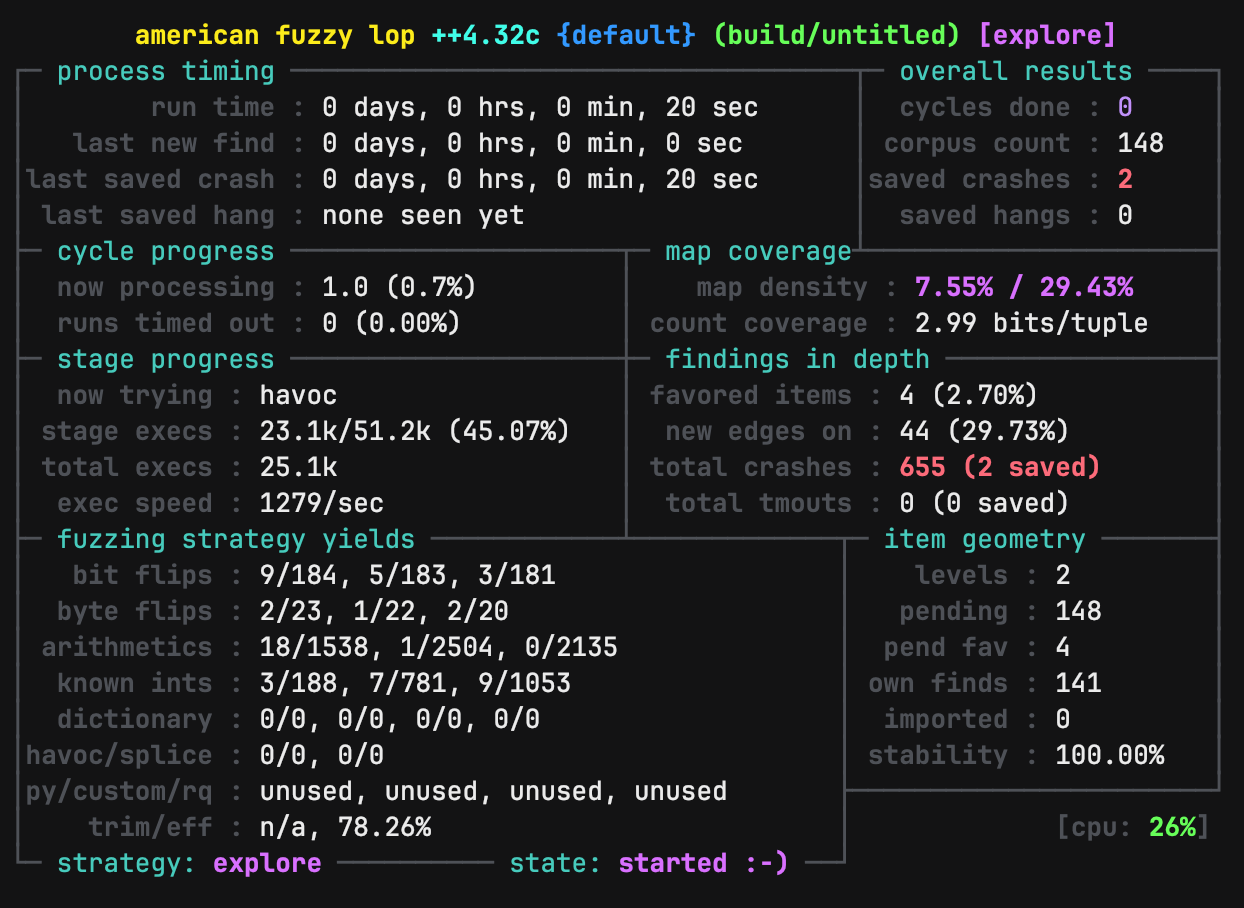Click the exec speed value '1279/sec'

coord(321,504)
